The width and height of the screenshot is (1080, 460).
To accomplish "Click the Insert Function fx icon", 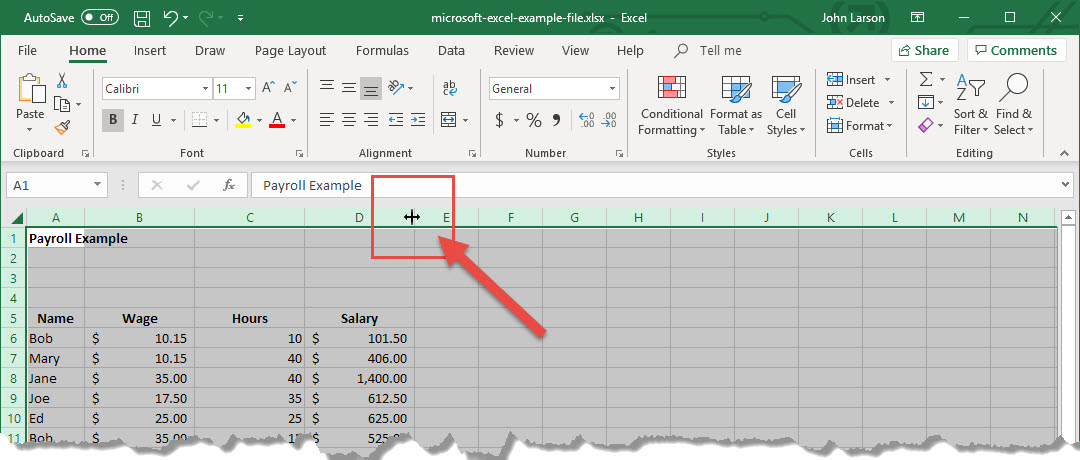I will coord(229,185).
